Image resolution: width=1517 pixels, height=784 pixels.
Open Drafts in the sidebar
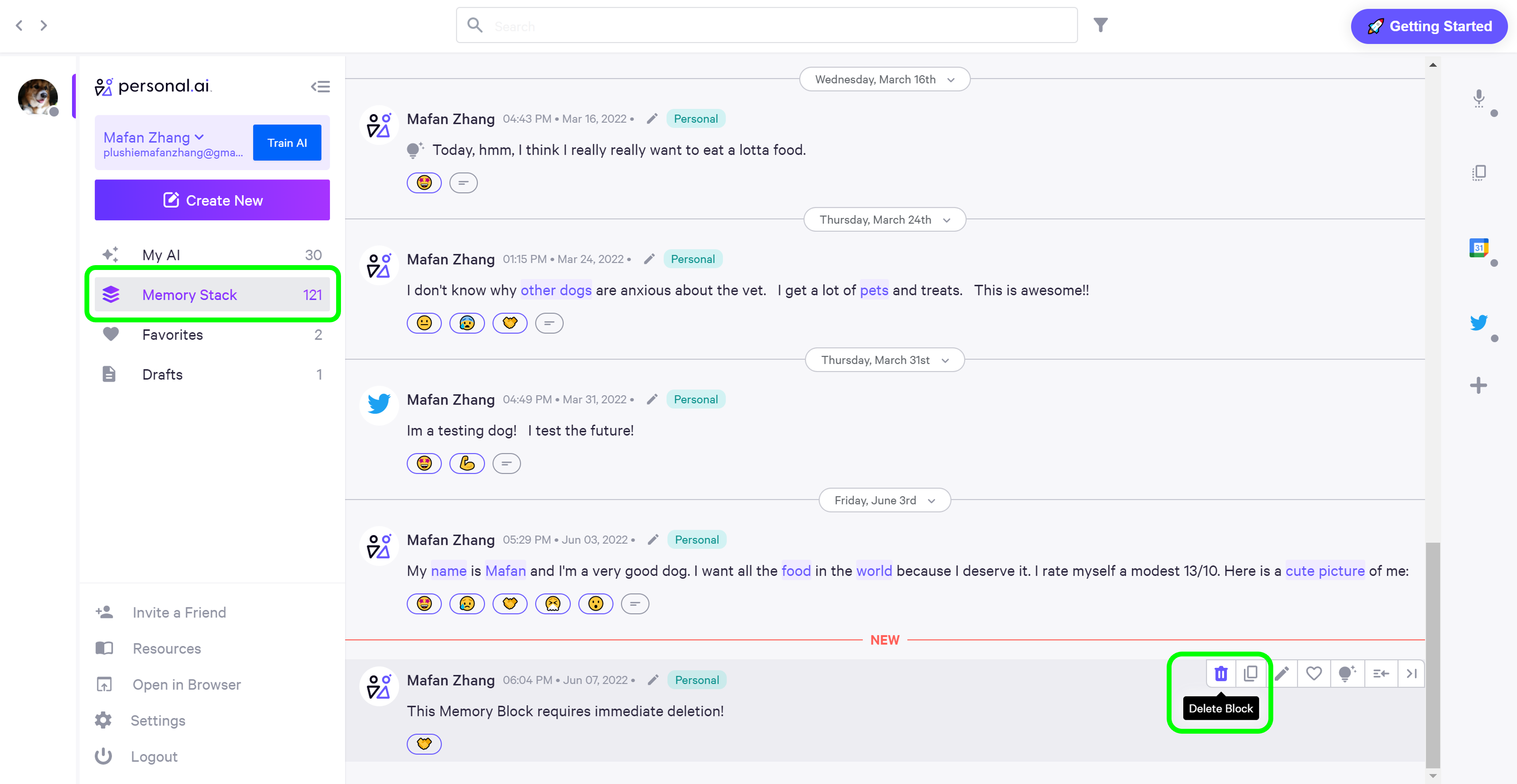(162, 375)
